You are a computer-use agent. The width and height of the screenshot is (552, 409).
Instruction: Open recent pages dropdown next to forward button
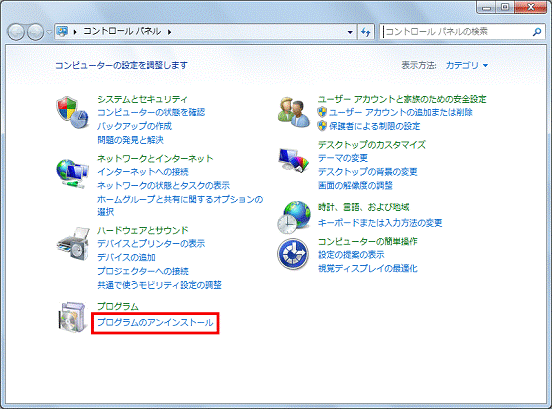[49, 32]
